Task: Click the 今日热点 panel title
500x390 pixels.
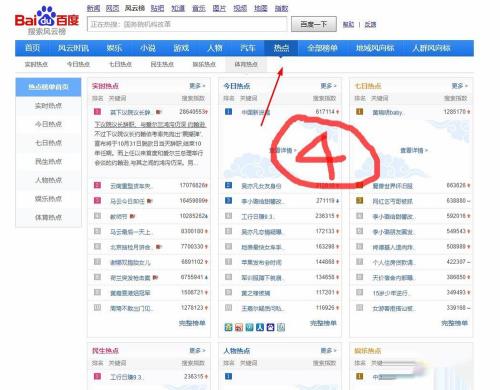Action: pyautogui.click(x=237, y=86)
